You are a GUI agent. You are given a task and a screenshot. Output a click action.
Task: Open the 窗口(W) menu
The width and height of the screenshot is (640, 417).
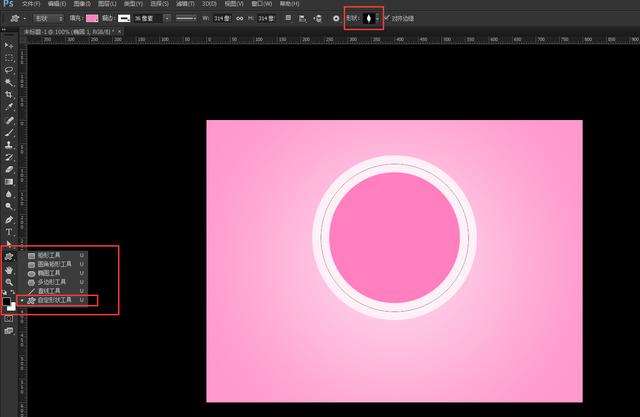tap(262, 4)
